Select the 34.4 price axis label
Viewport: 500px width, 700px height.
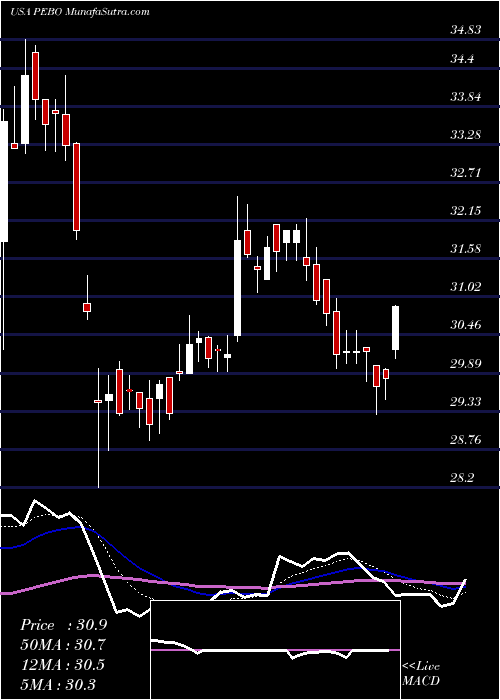(x=462, y=59)
